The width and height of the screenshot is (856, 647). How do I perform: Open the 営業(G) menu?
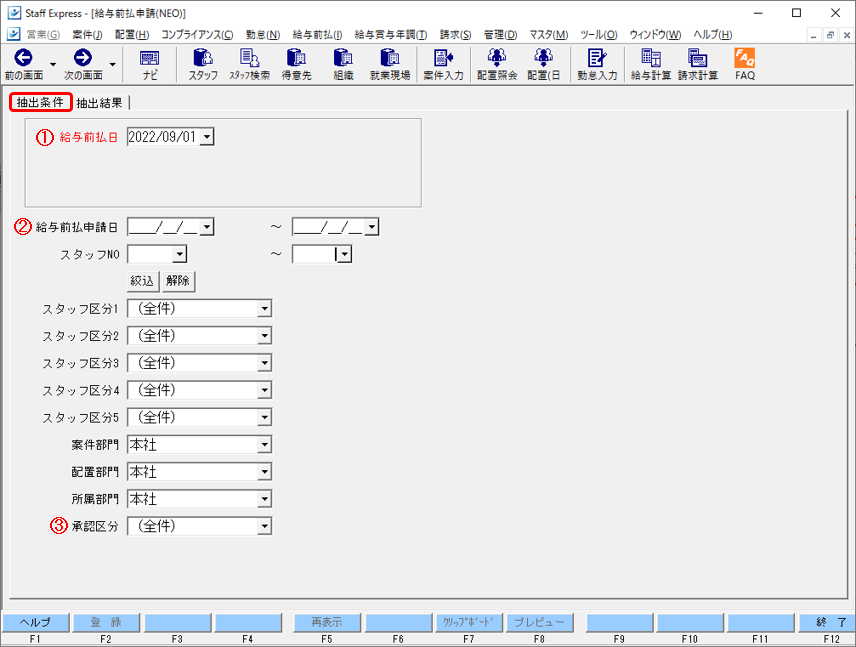tap(43, 35)
